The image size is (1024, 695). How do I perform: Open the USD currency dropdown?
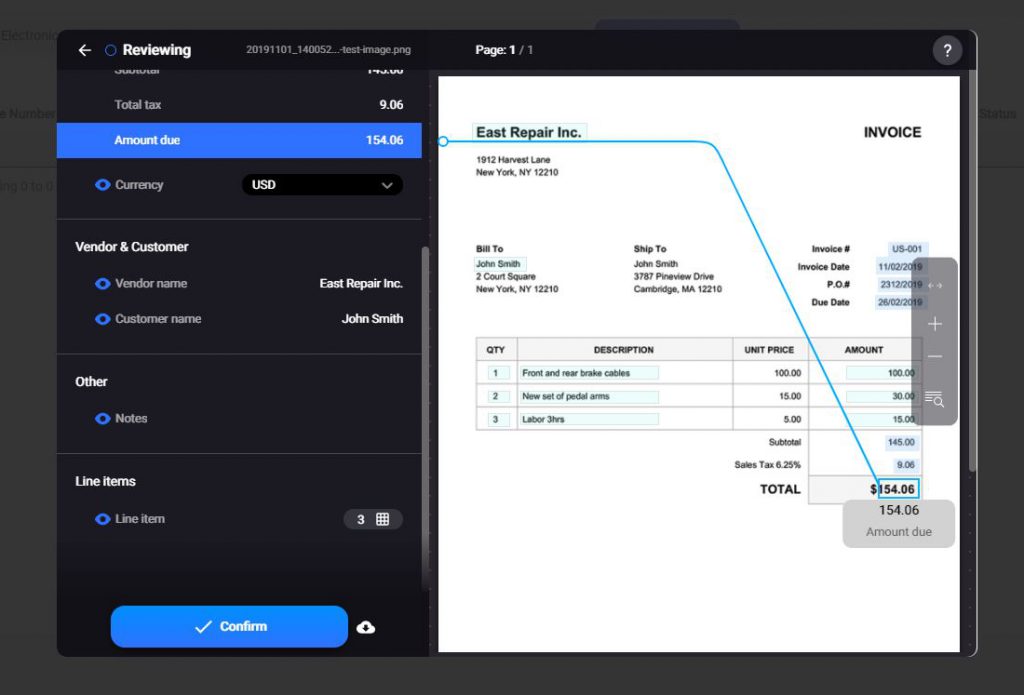pos(322,185)
